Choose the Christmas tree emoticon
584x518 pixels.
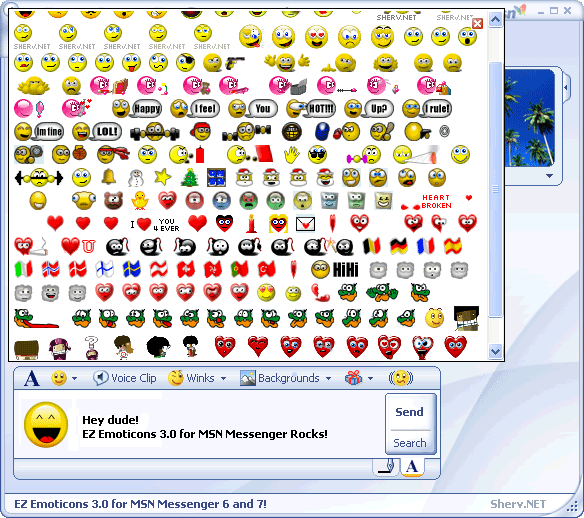click(x=190, y=177)
